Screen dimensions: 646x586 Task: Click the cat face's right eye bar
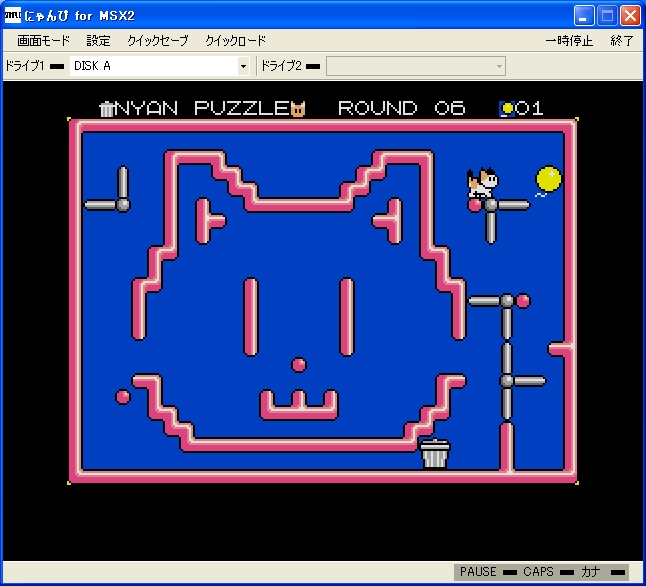(x=347, y=316)
